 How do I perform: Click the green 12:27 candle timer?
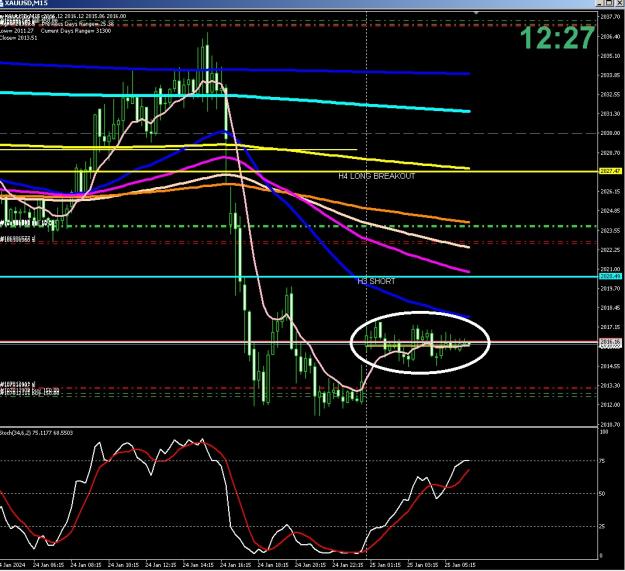[x=557, y=38]
